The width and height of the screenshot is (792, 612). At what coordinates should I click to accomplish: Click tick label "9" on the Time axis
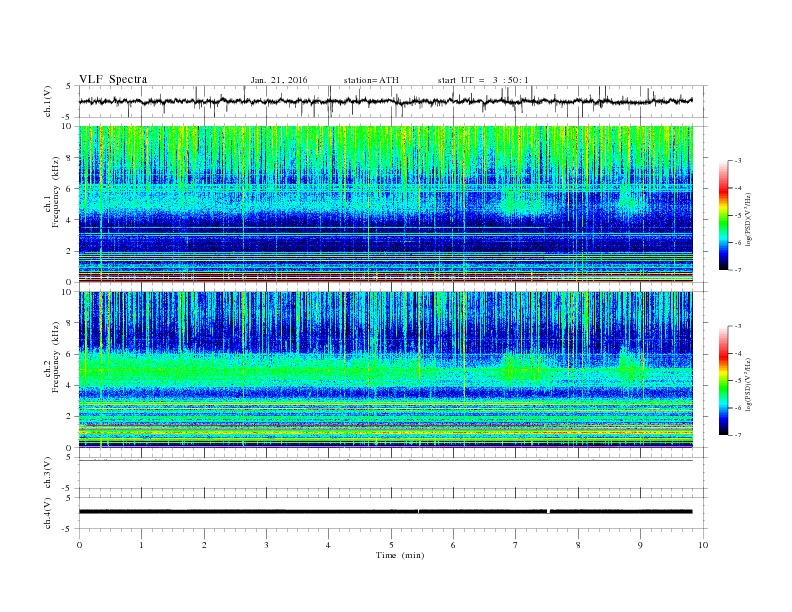pyautogui.click(x=640, y=545)
